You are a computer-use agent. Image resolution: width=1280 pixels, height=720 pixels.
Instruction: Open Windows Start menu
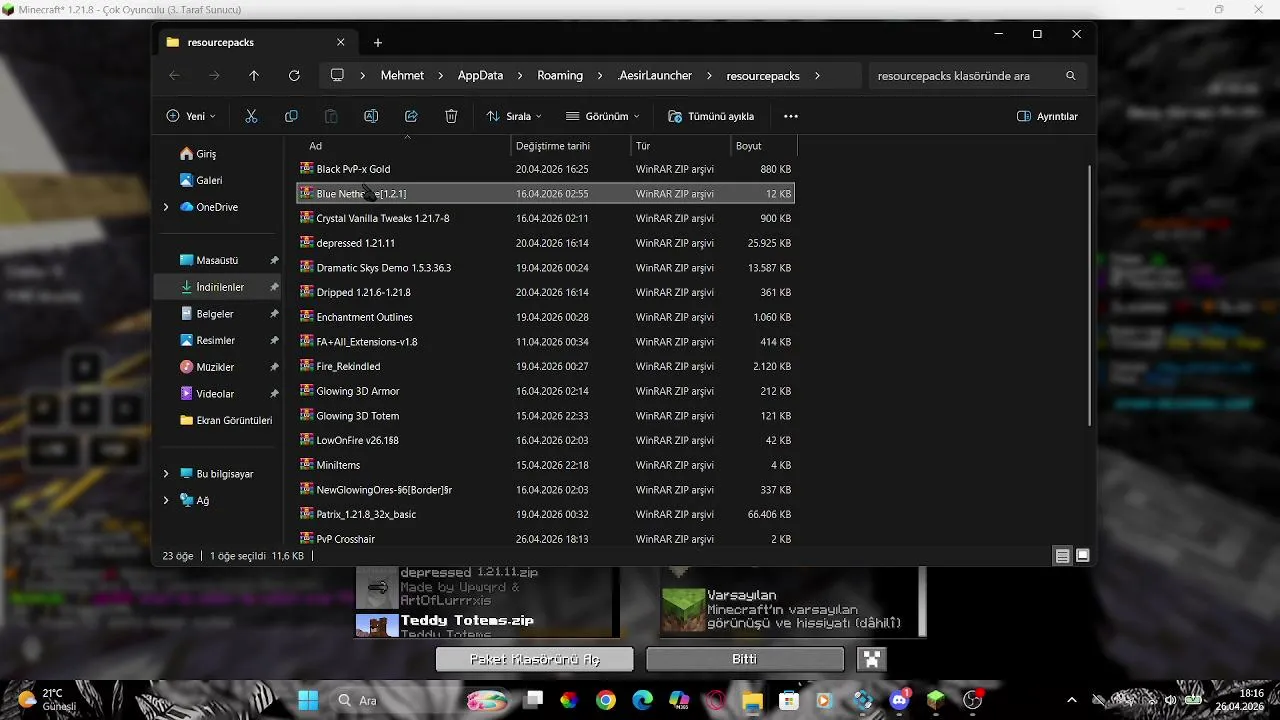(308, 700)
